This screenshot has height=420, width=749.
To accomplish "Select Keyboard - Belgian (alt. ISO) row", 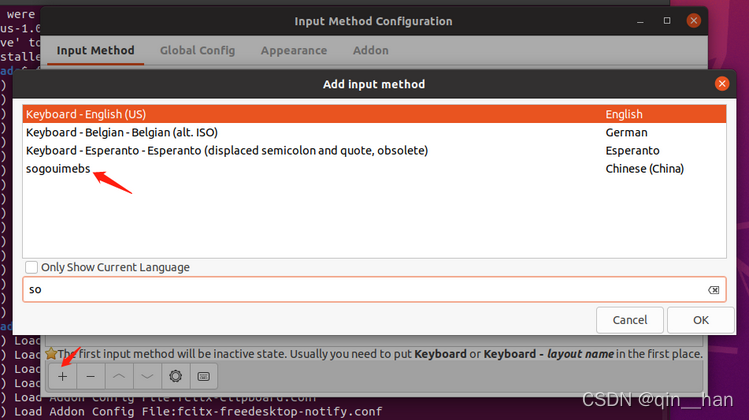I will (374, 132).
